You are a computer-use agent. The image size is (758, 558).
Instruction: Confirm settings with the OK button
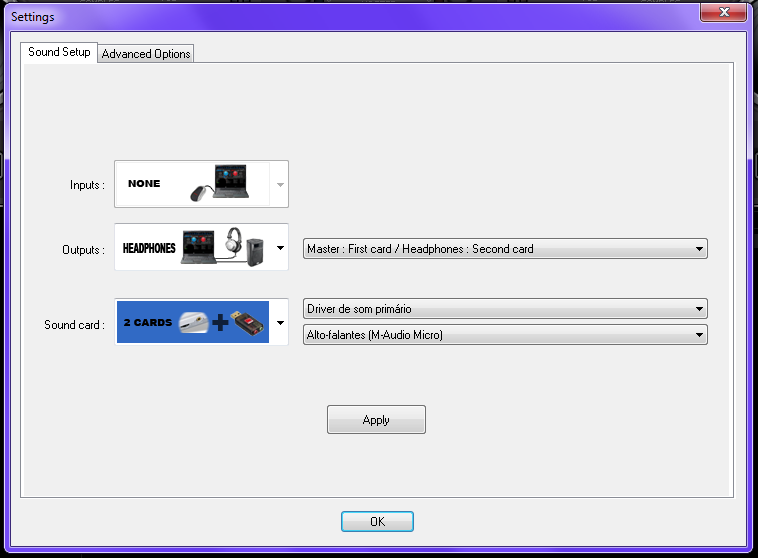(377, 522)
